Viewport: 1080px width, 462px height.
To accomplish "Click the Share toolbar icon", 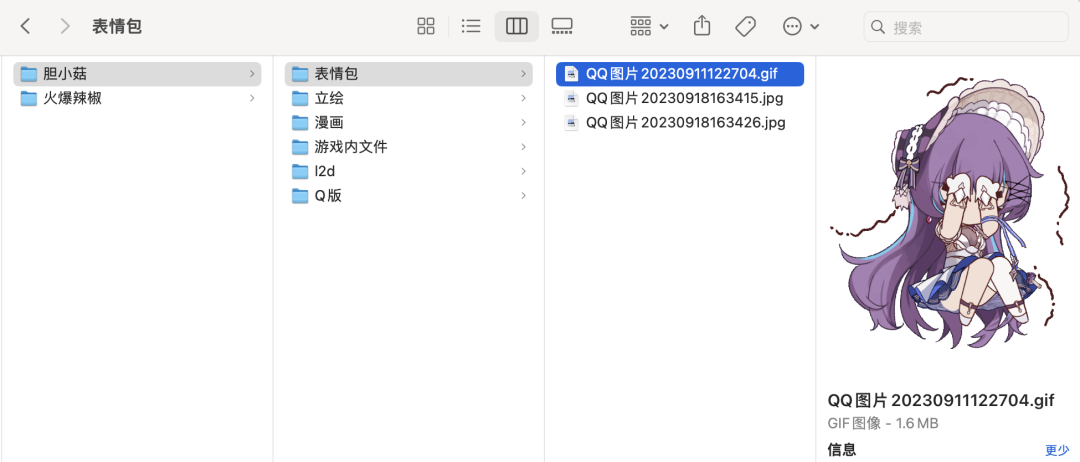I will 701,27.
